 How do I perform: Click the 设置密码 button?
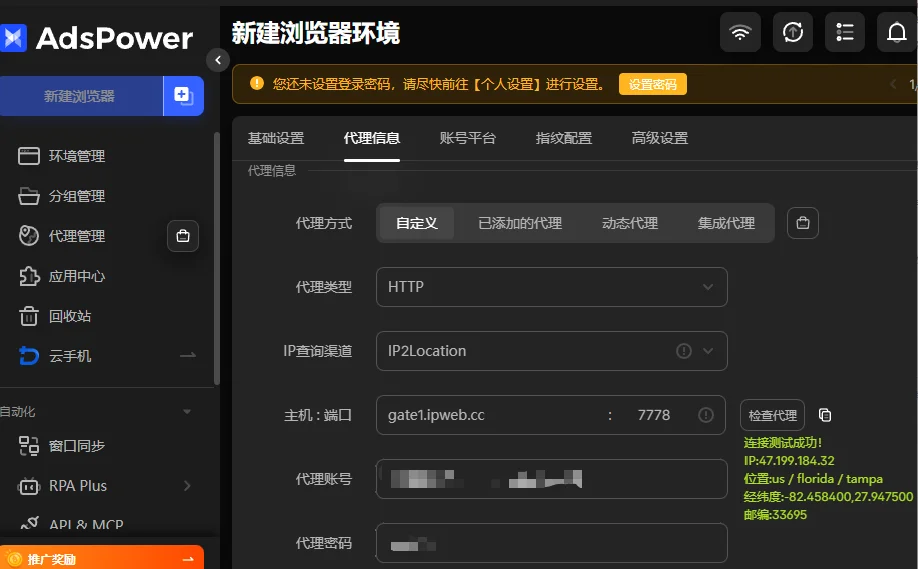653,84
